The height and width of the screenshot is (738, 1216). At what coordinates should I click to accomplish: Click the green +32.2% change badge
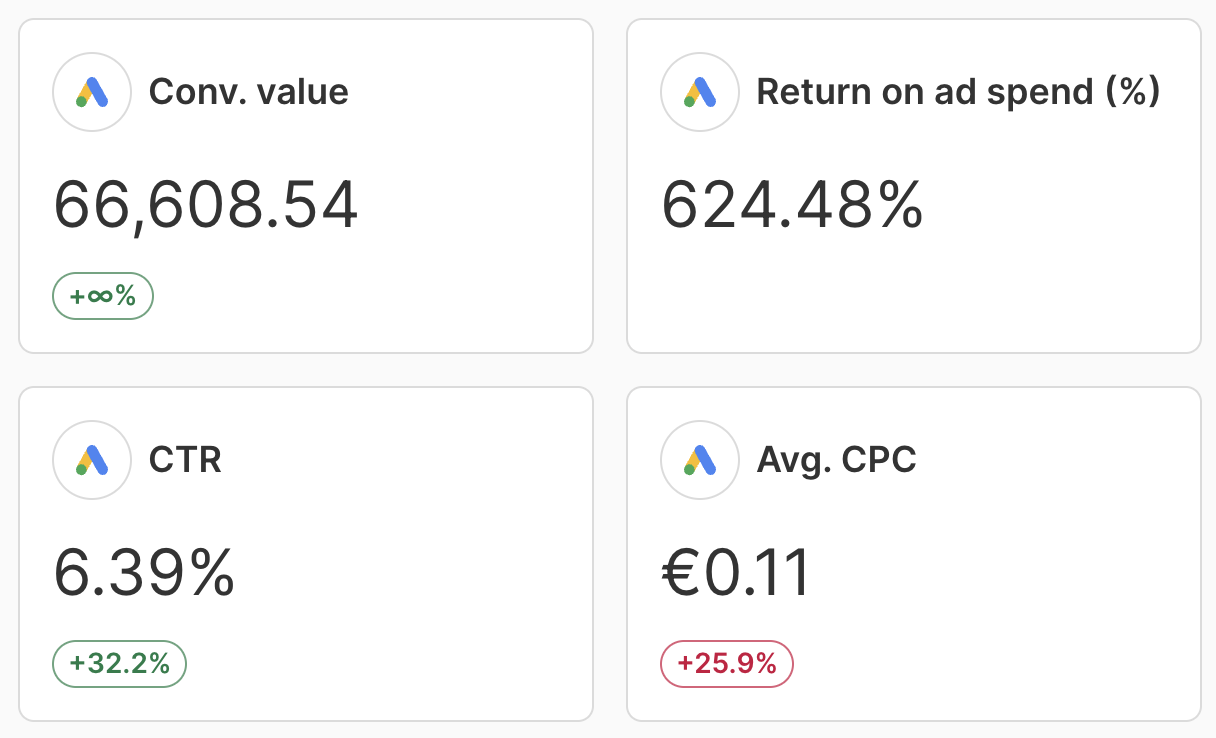[x=119, y=664]
